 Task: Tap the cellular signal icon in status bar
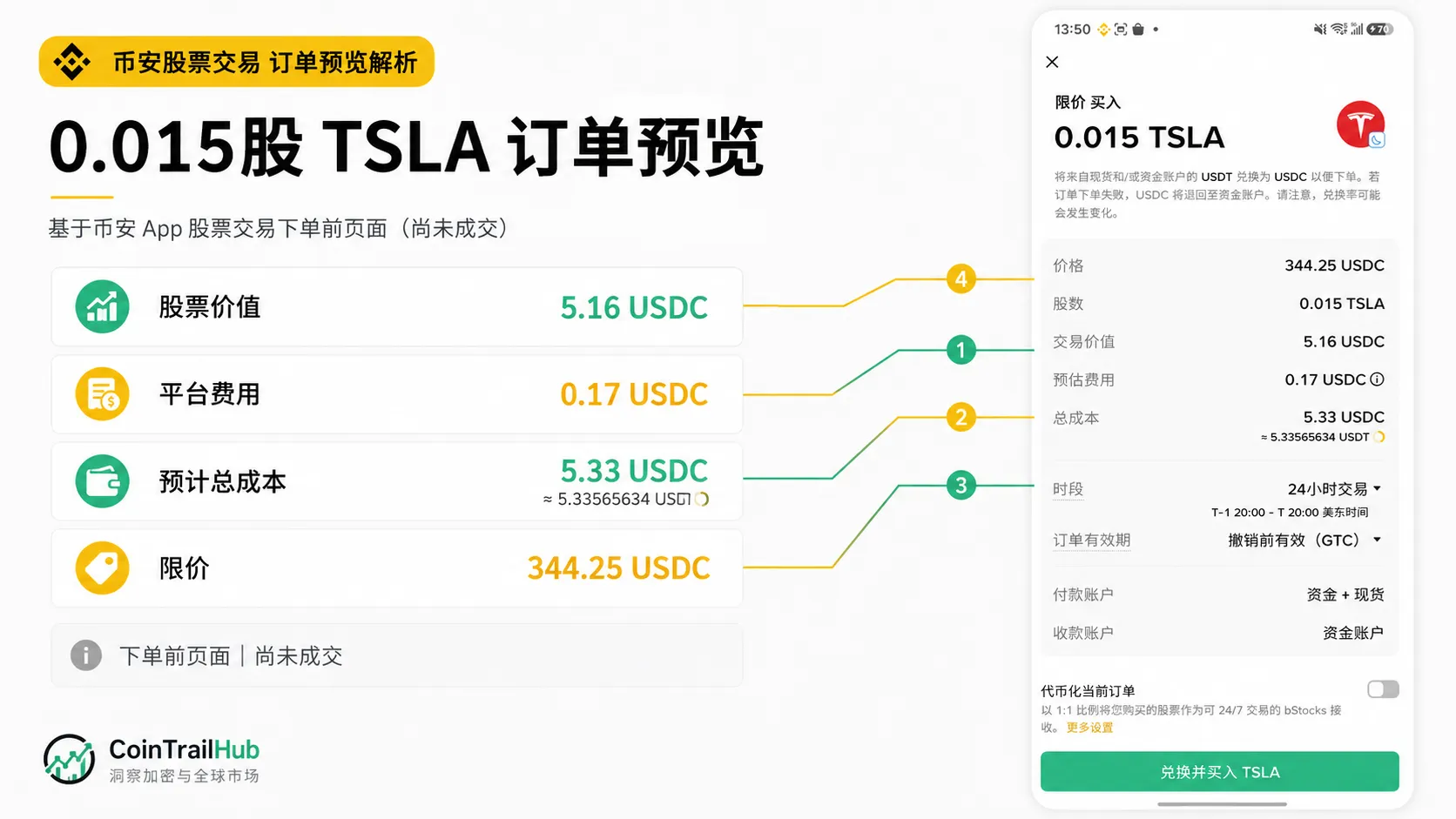coord(1357,29)
